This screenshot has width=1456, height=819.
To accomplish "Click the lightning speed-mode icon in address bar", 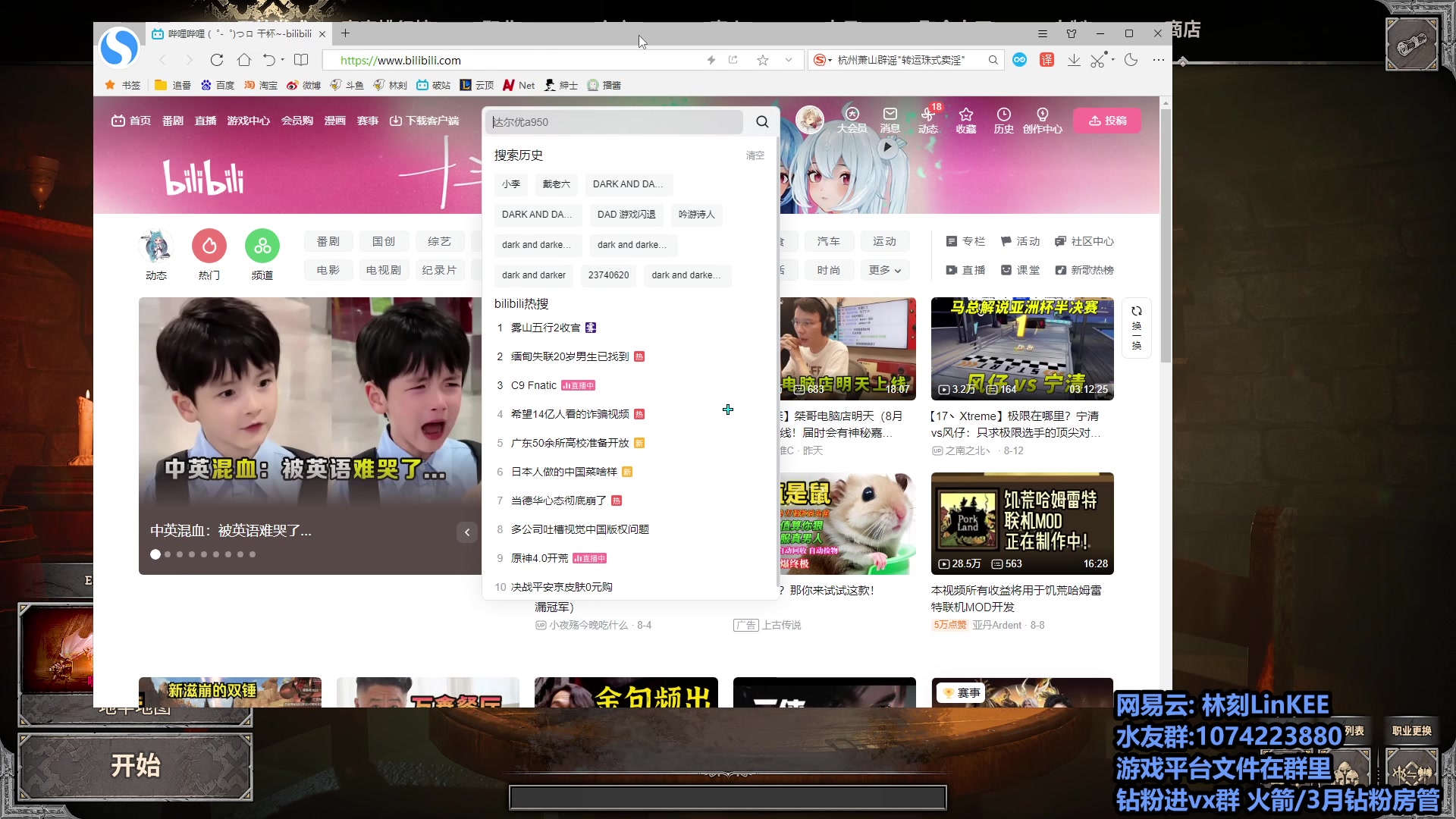I will pos(711,60).
